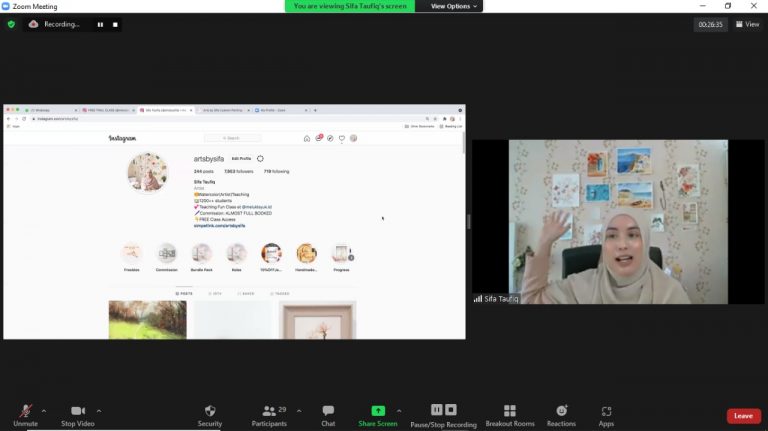Pause the recording from the bottom toolbar
This screenshot has height=431, width=768.
click(x=436, y=409)
